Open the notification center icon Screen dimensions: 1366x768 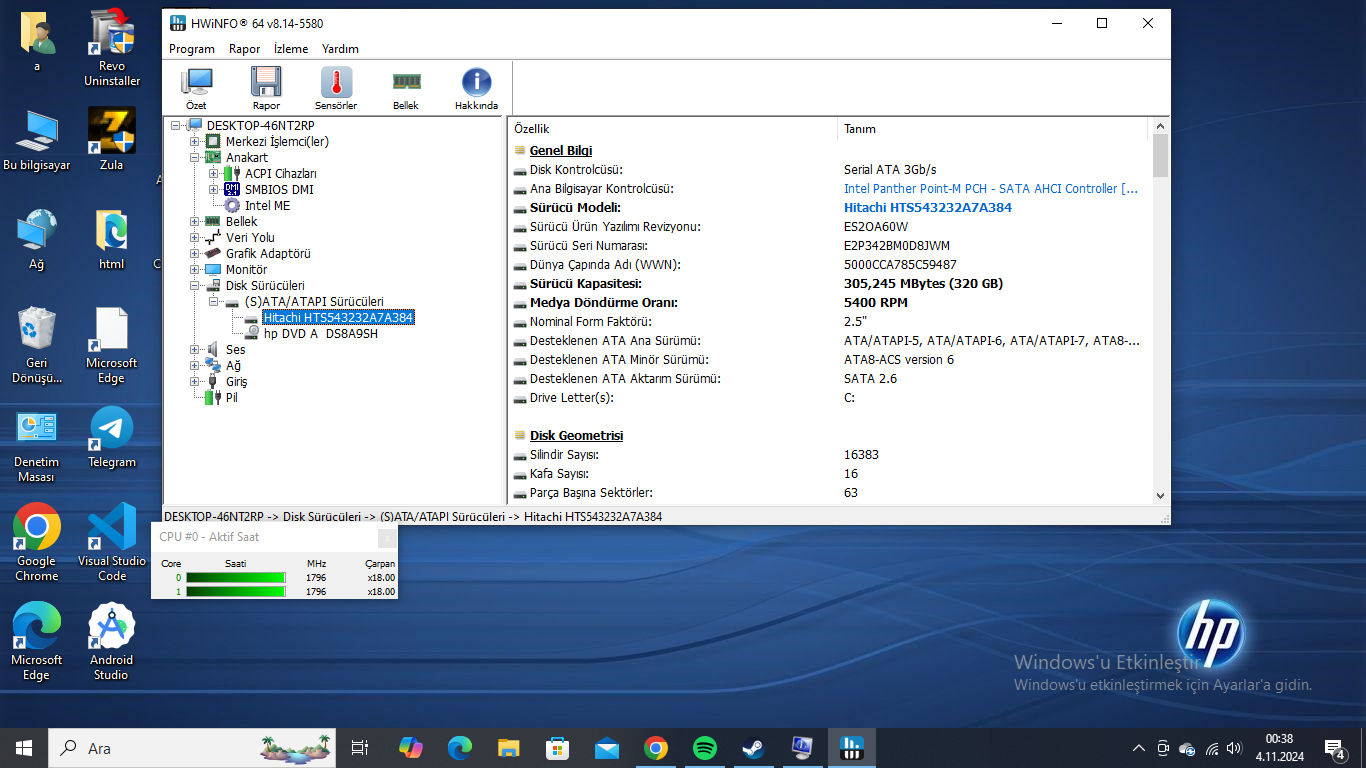[1334, 748]
